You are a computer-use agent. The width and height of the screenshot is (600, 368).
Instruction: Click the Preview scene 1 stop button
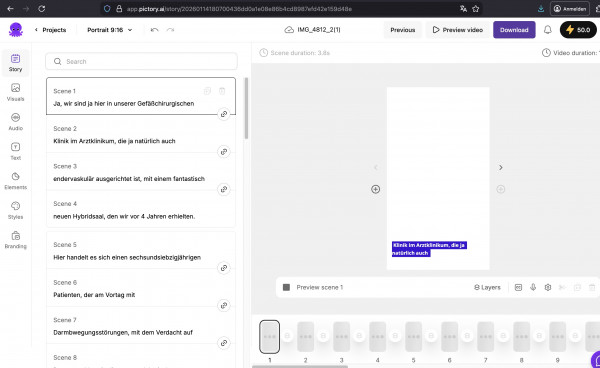[x=286, y=287]
